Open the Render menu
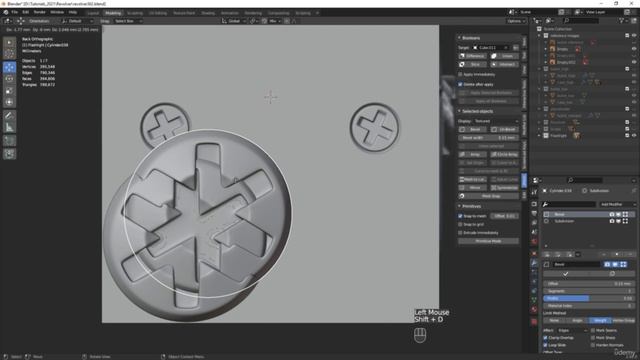Viewport: 640px width, 360px height. pos(40,12)
